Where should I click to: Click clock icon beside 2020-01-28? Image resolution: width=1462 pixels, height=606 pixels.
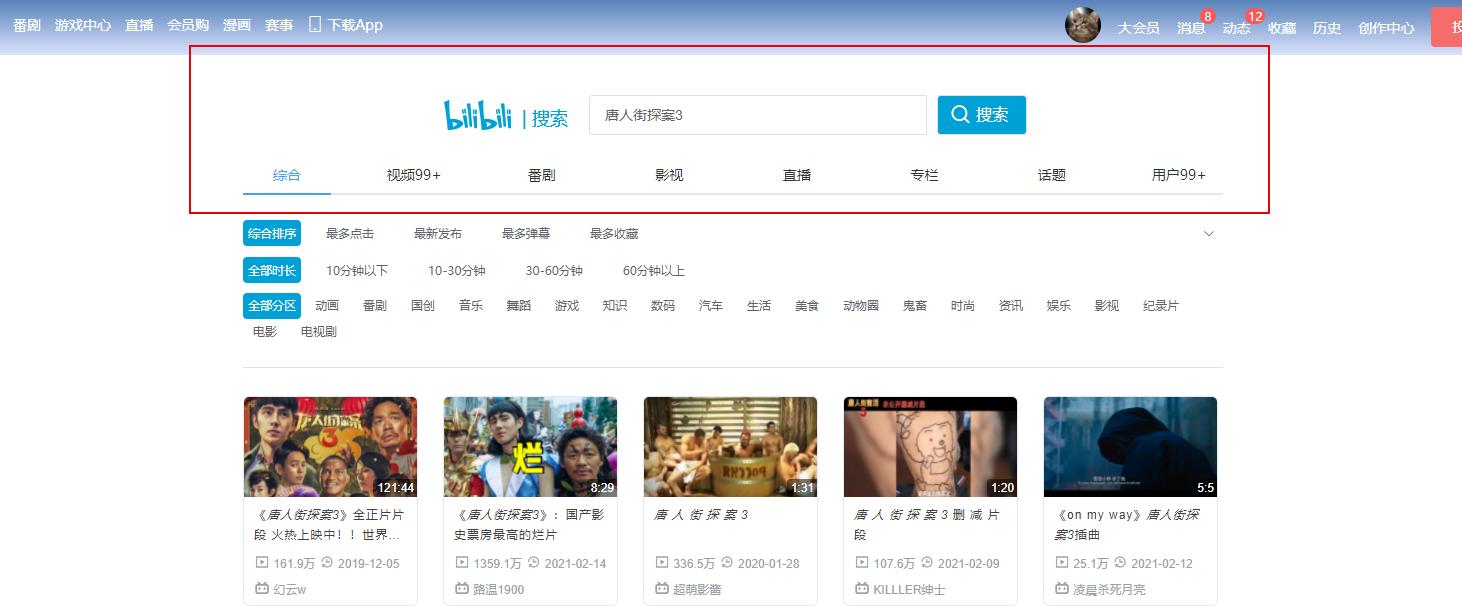click(x=727, y=562)
